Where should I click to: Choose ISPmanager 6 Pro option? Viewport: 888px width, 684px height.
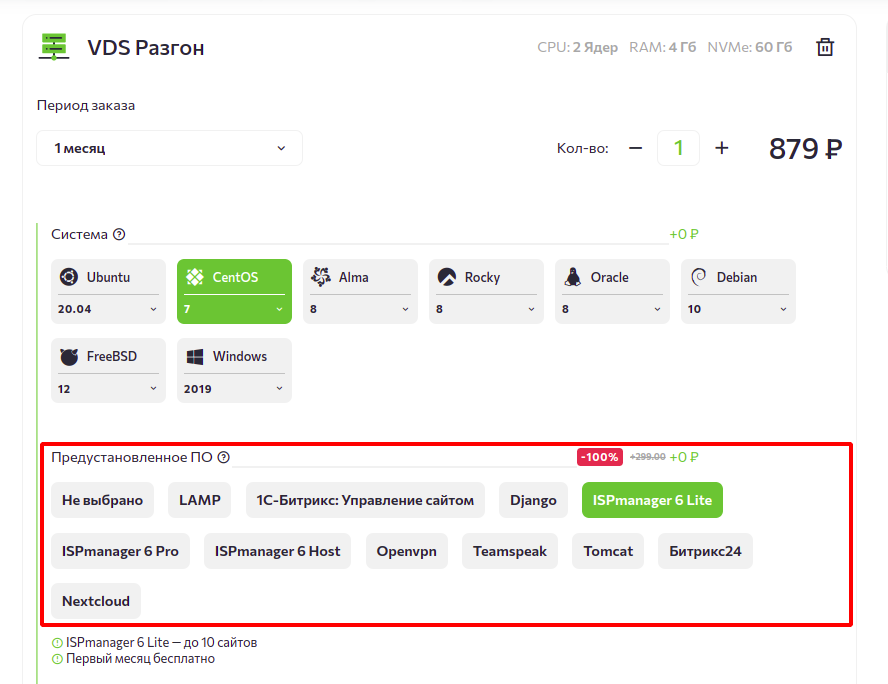[x=120, y=551]
